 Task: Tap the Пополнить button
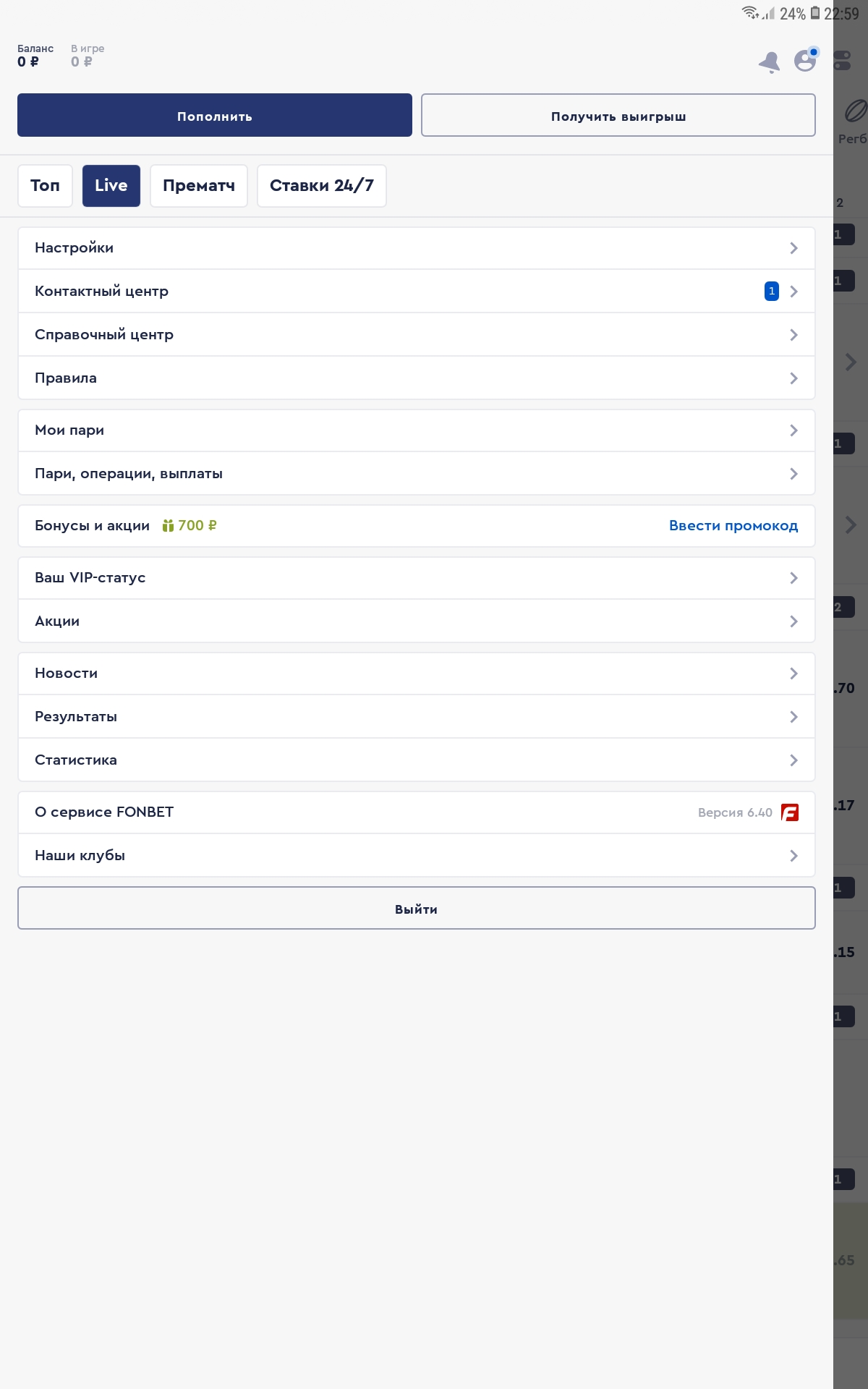215,115
